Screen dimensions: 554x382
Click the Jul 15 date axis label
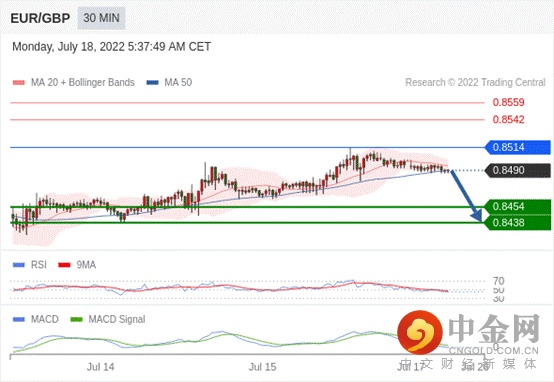click(263, 367)
